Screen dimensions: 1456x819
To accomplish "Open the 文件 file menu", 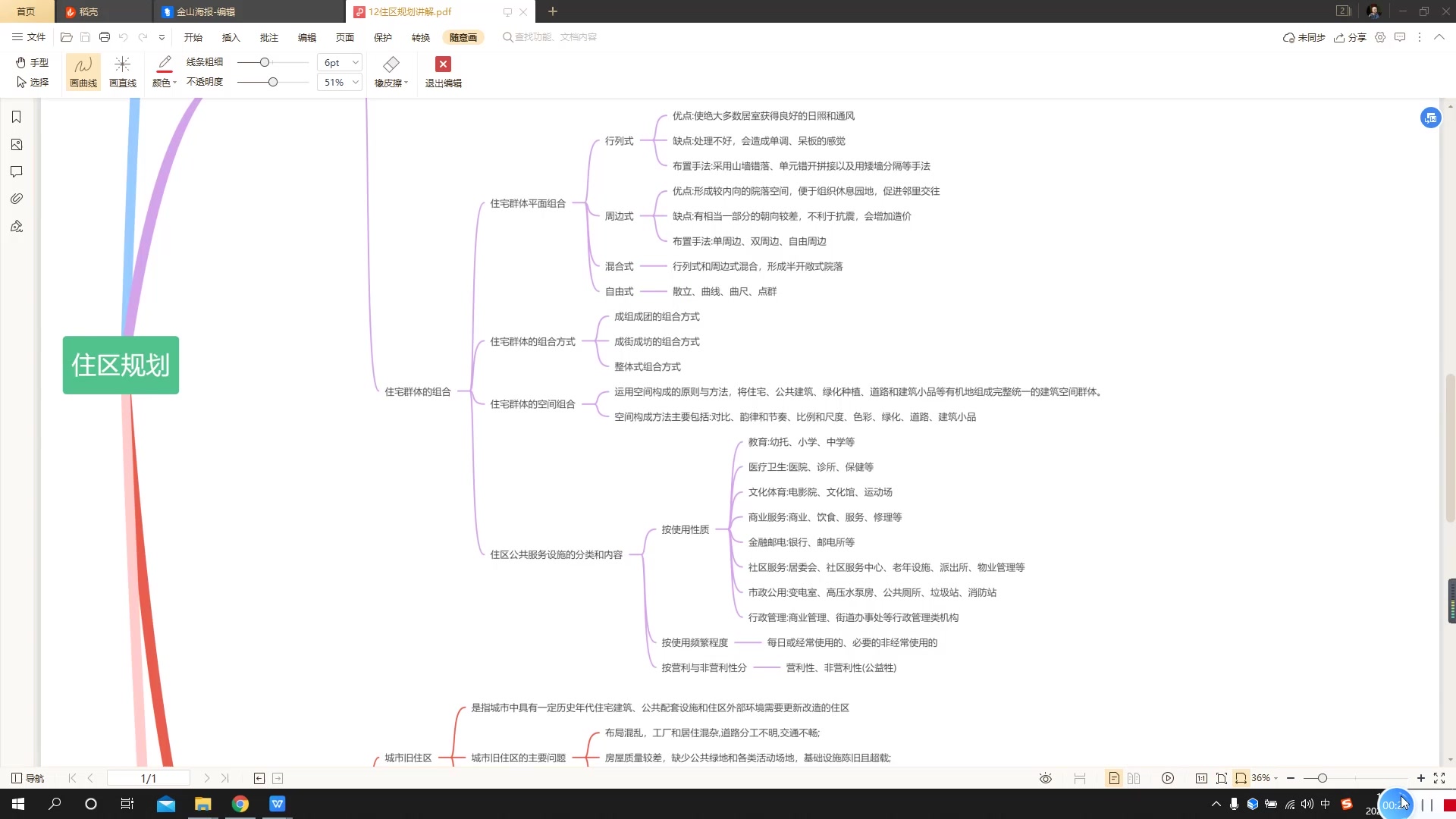I will (29, 37).
